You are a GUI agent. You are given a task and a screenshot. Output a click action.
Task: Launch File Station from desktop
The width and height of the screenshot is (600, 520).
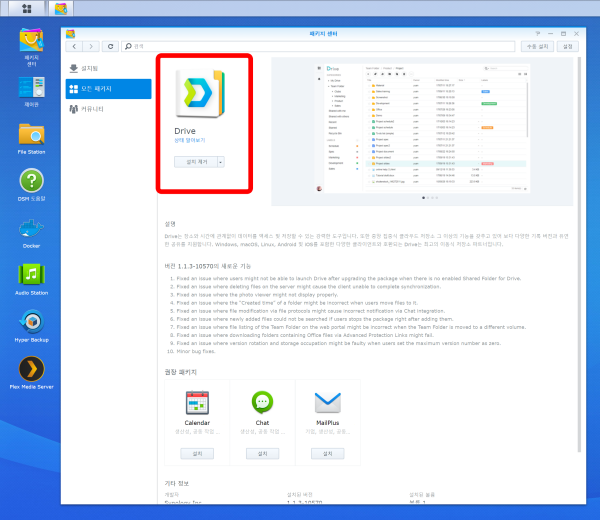31,139
